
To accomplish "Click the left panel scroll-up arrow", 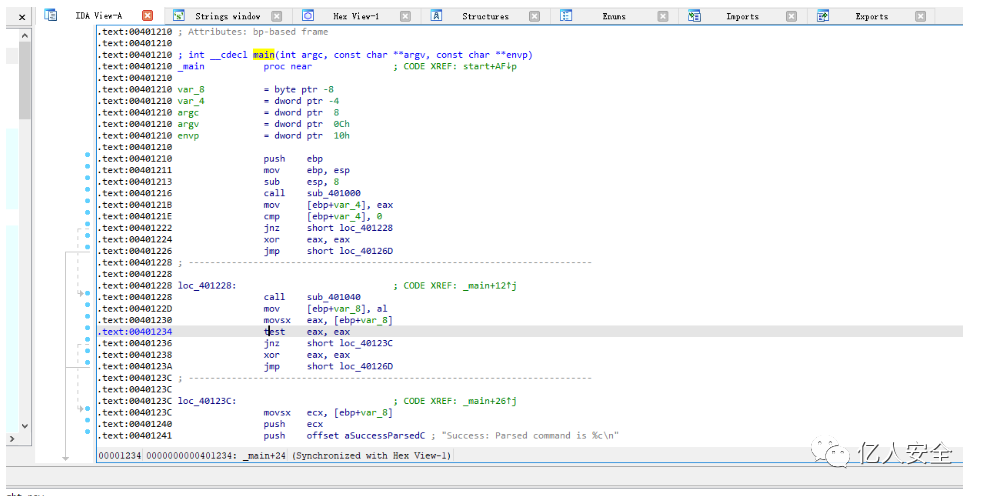I will click(24, 36).
